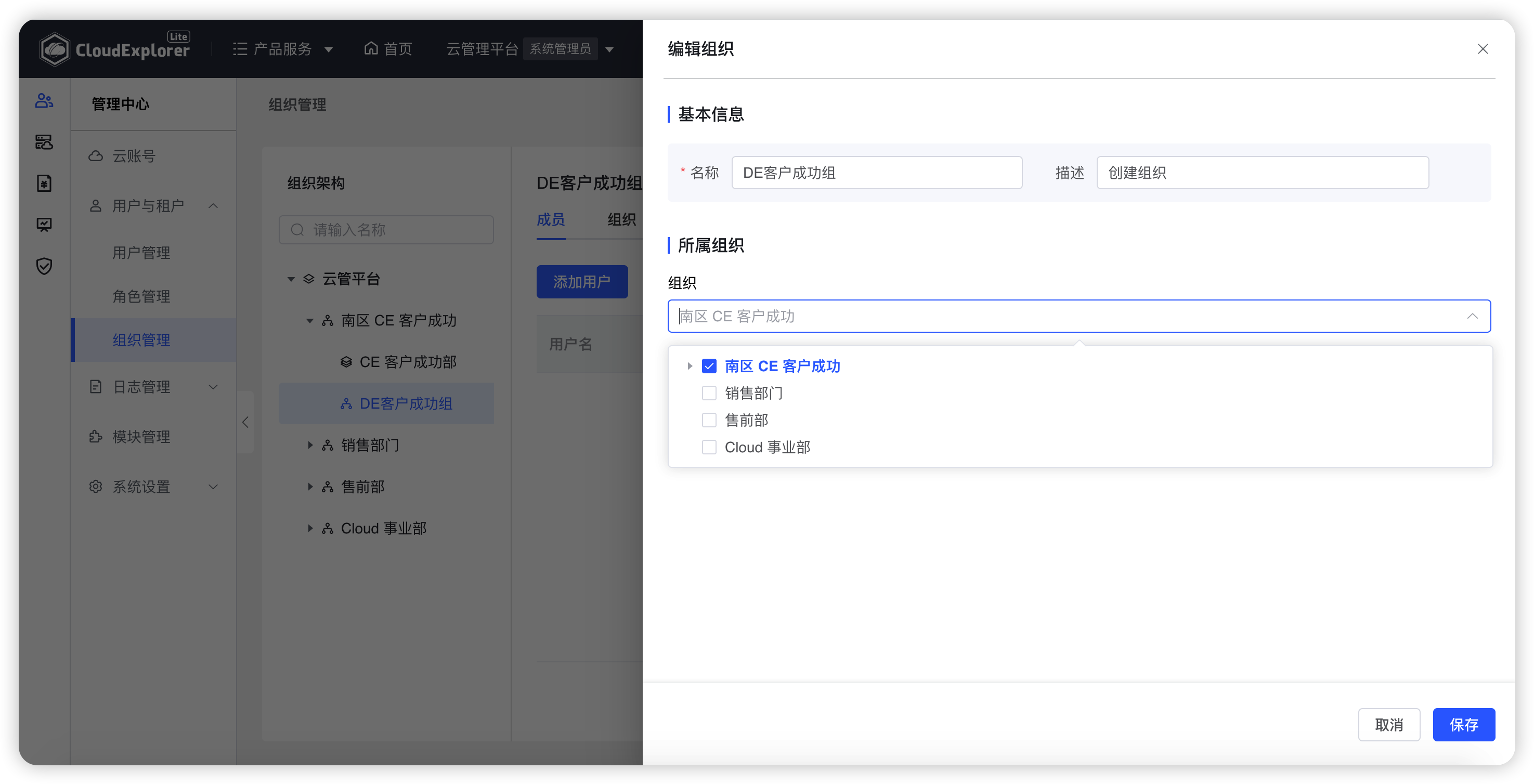The height and width of the screenshot is (784, 1534).
Task: Click the 描述 input with 创建组织
Action: pyautogui.click(x=1263, y=173)
